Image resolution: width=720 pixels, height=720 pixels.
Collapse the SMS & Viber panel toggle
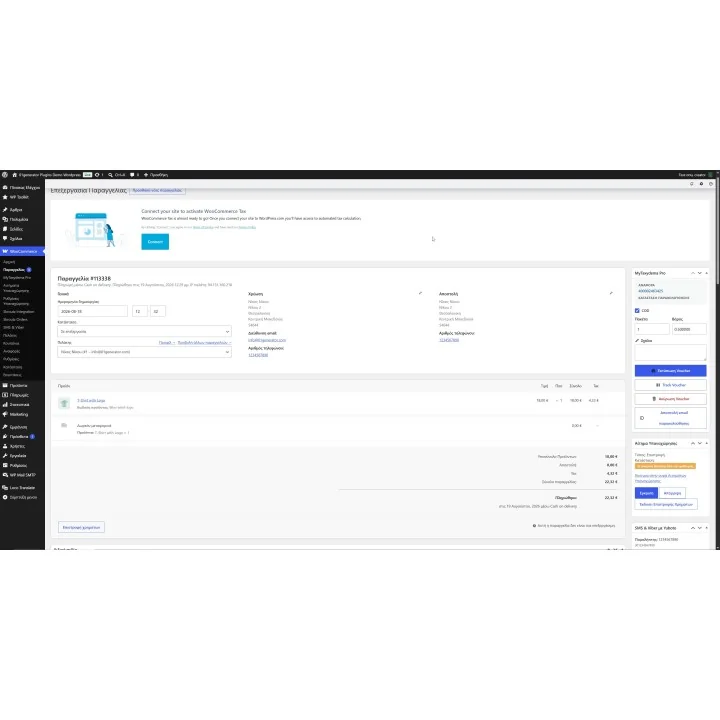pos(707,528)
